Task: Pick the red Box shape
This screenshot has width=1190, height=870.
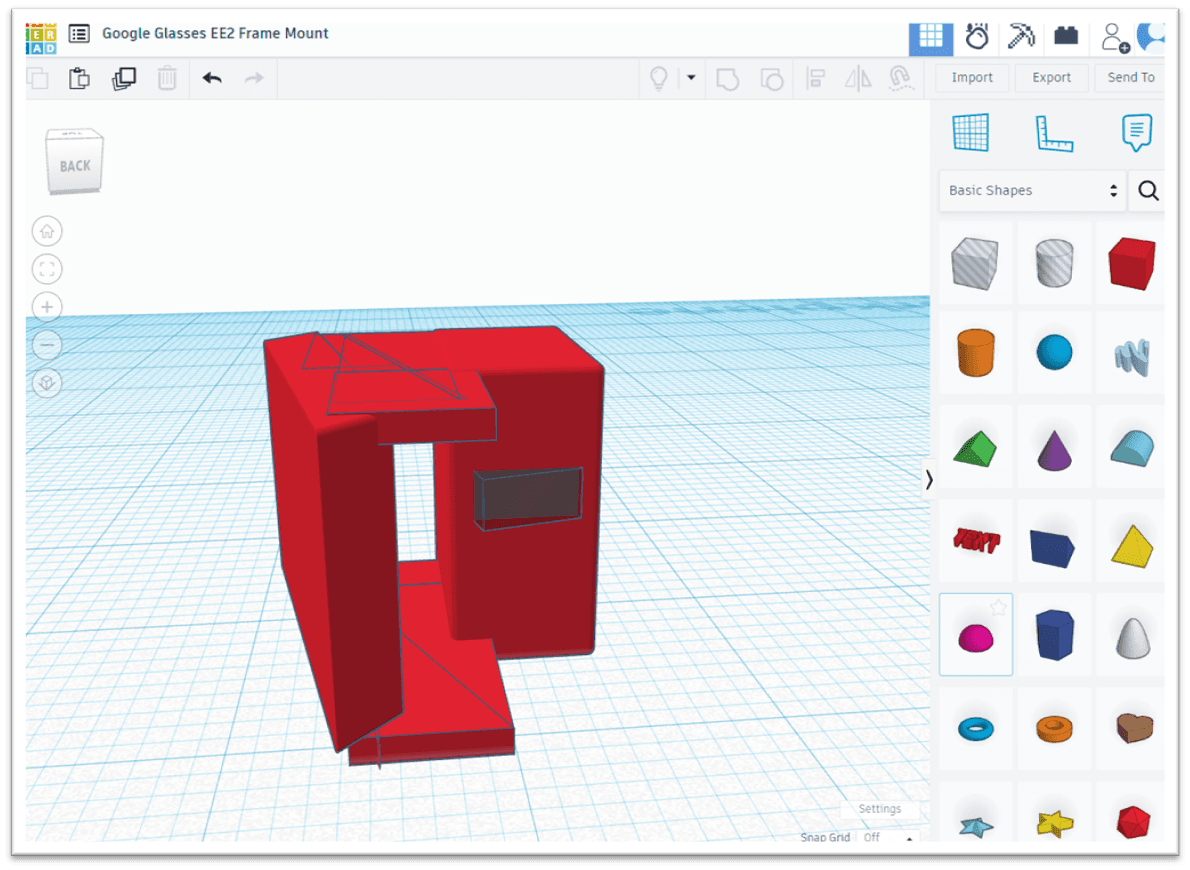Action: click(x=1132, y=263)
